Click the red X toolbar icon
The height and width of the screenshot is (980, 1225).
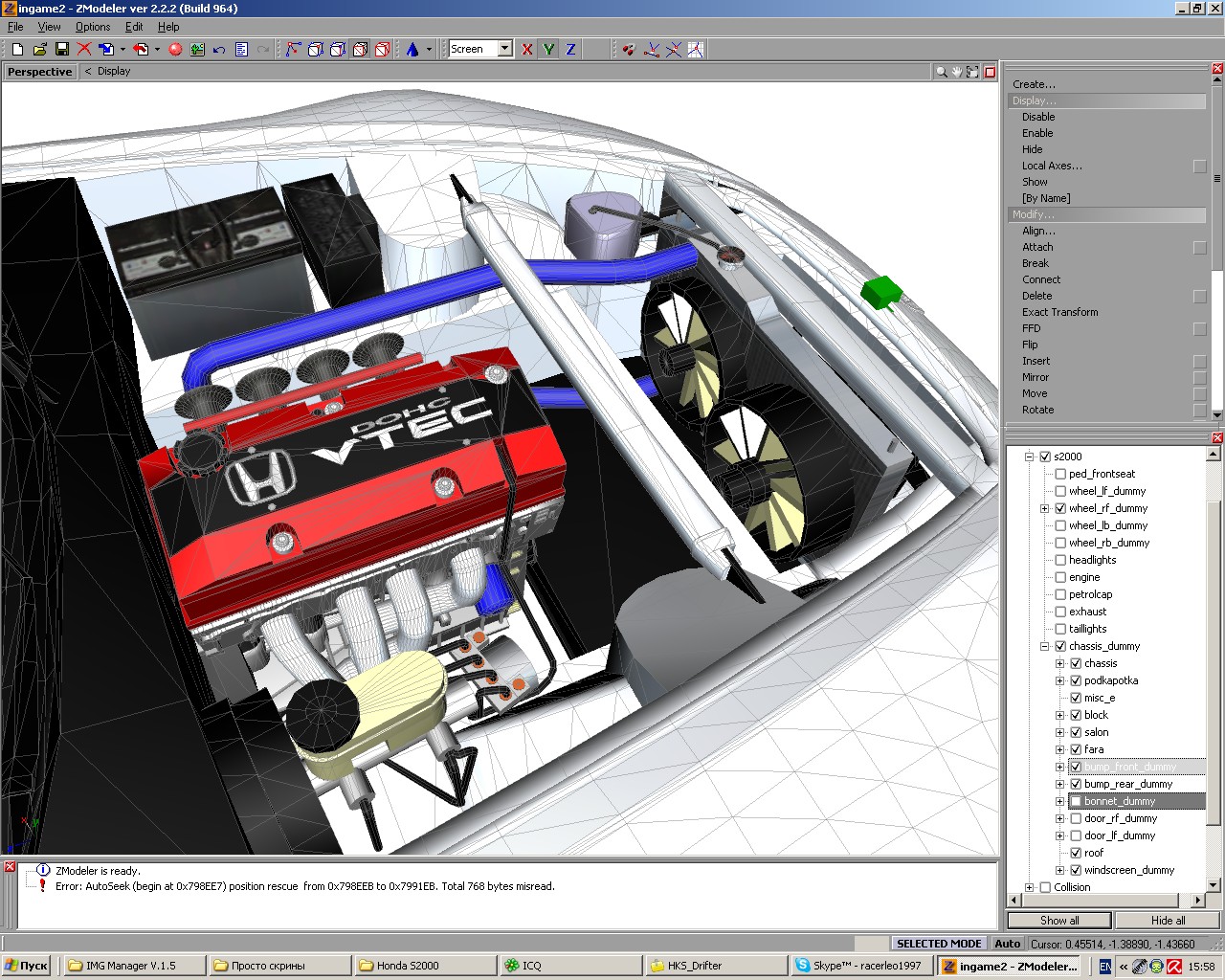pos(84,49)
